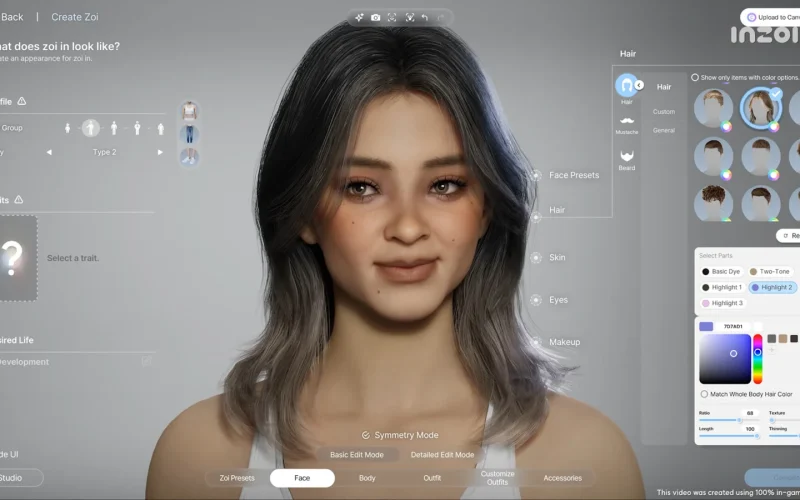800x500 pixels.
Task: Activate Basic Edit Mode
Action: pos(357,455)
